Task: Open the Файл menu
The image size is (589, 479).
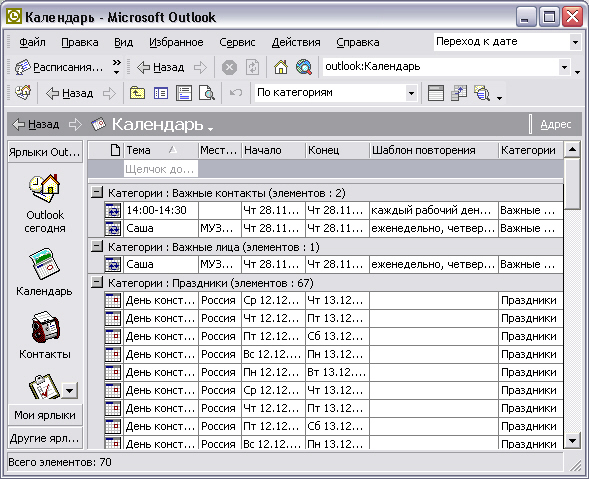Action: [32, 42]
